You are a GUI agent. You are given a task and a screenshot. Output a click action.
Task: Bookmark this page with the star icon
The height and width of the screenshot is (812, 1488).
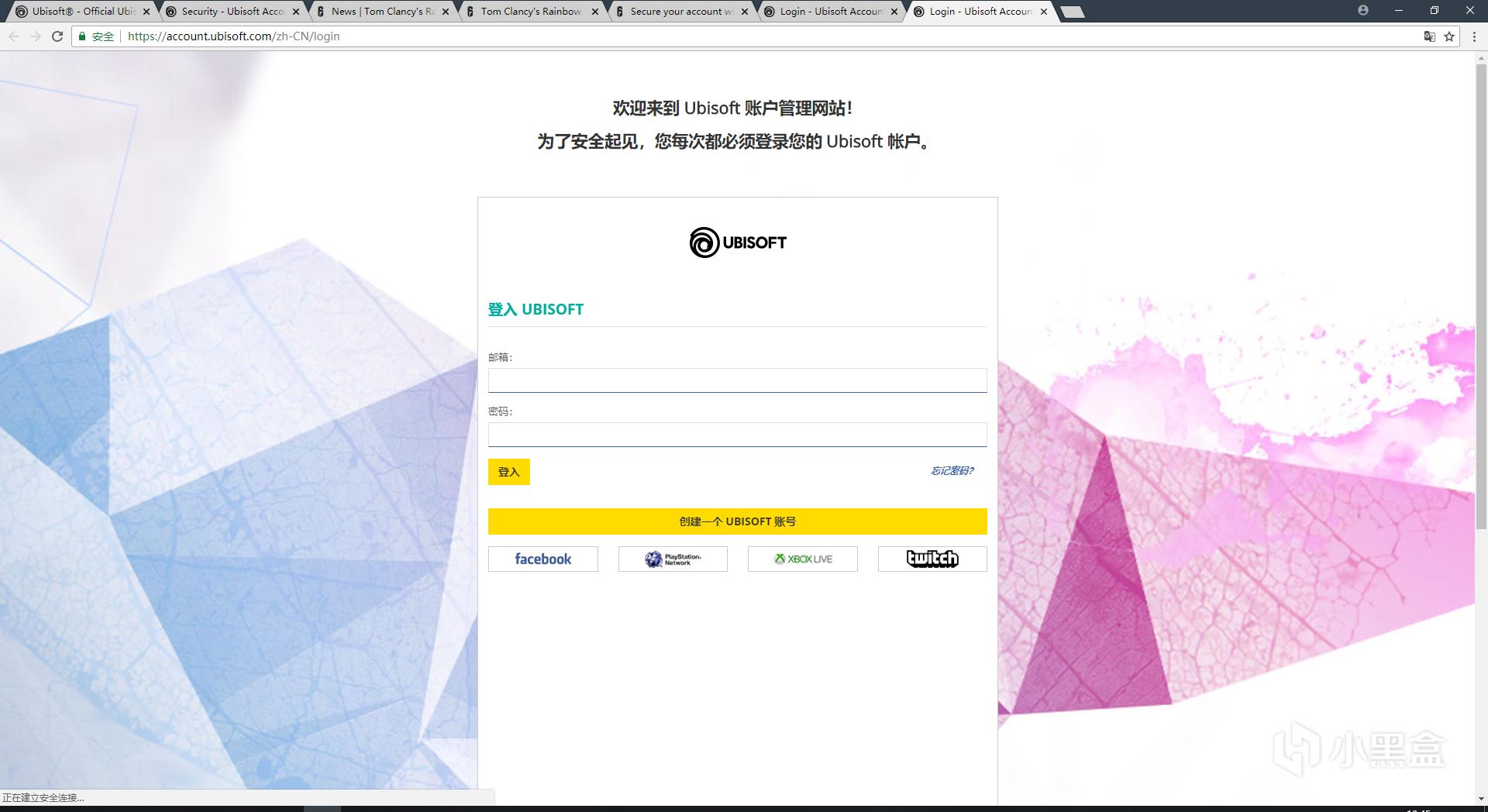(1449, 36)
